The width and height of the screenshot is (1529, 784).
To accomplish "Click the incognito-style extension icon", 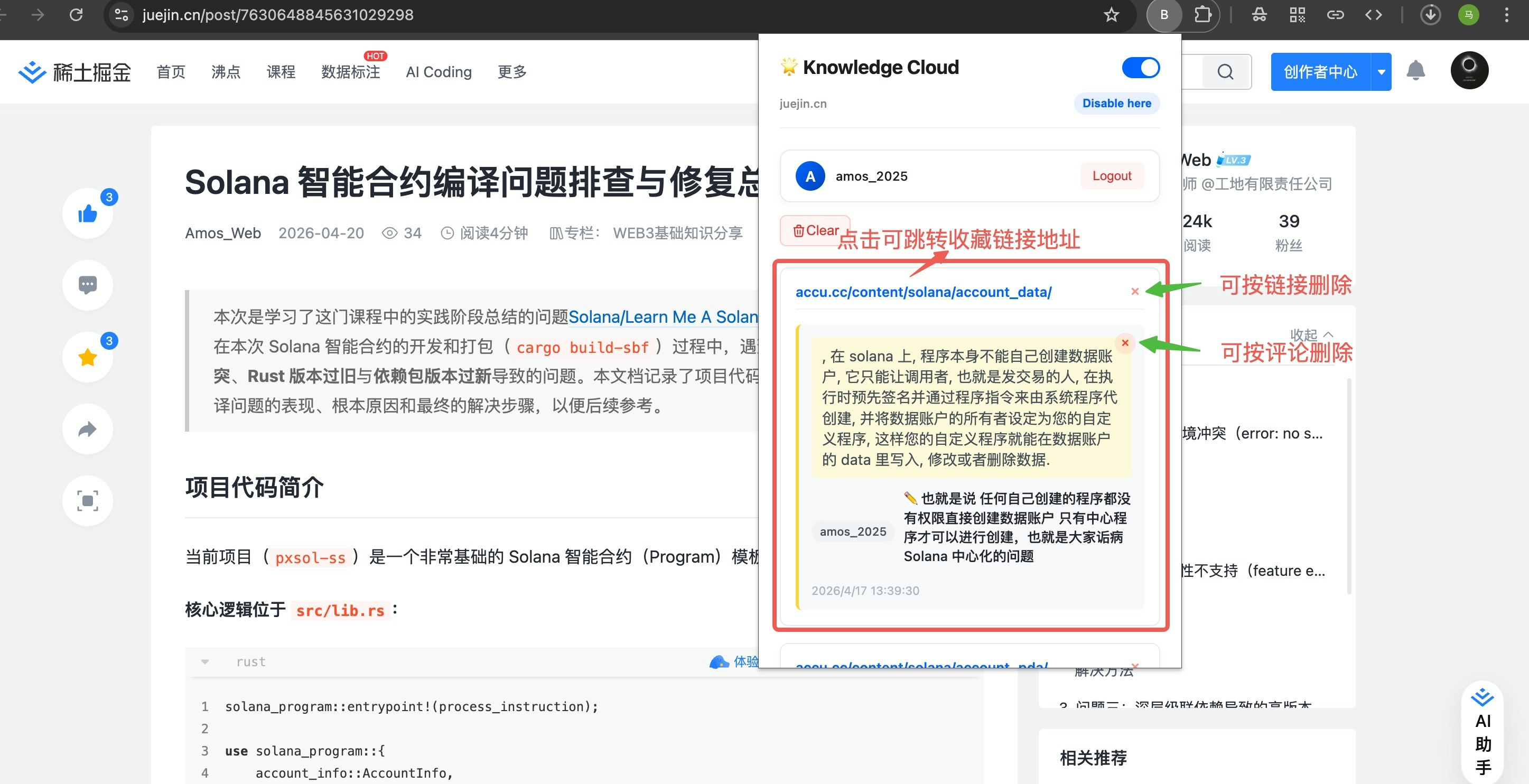I will pyautogui.click(x=1259, y=15).
